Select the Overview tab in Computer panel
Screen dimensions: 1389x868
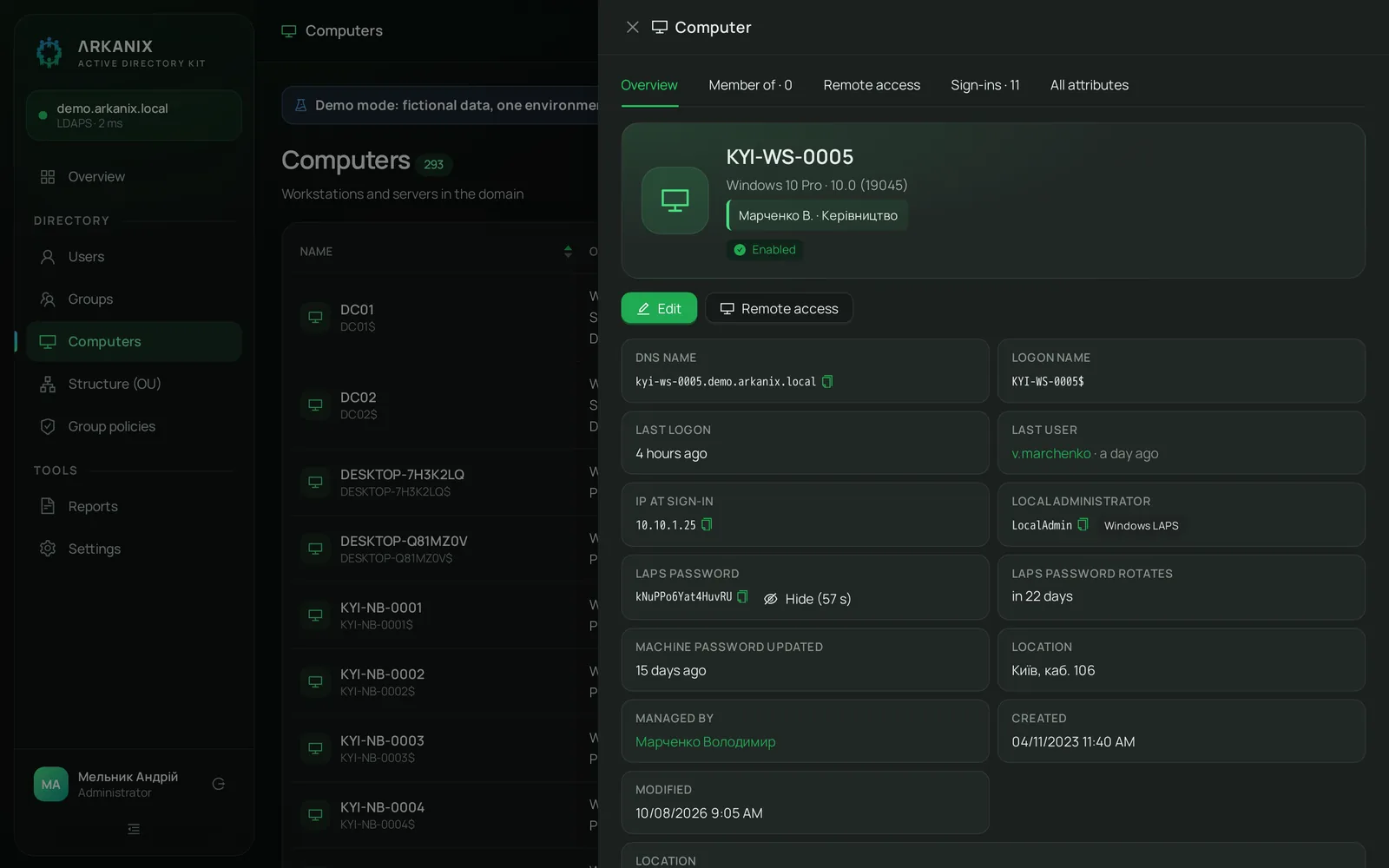point(649,85)
